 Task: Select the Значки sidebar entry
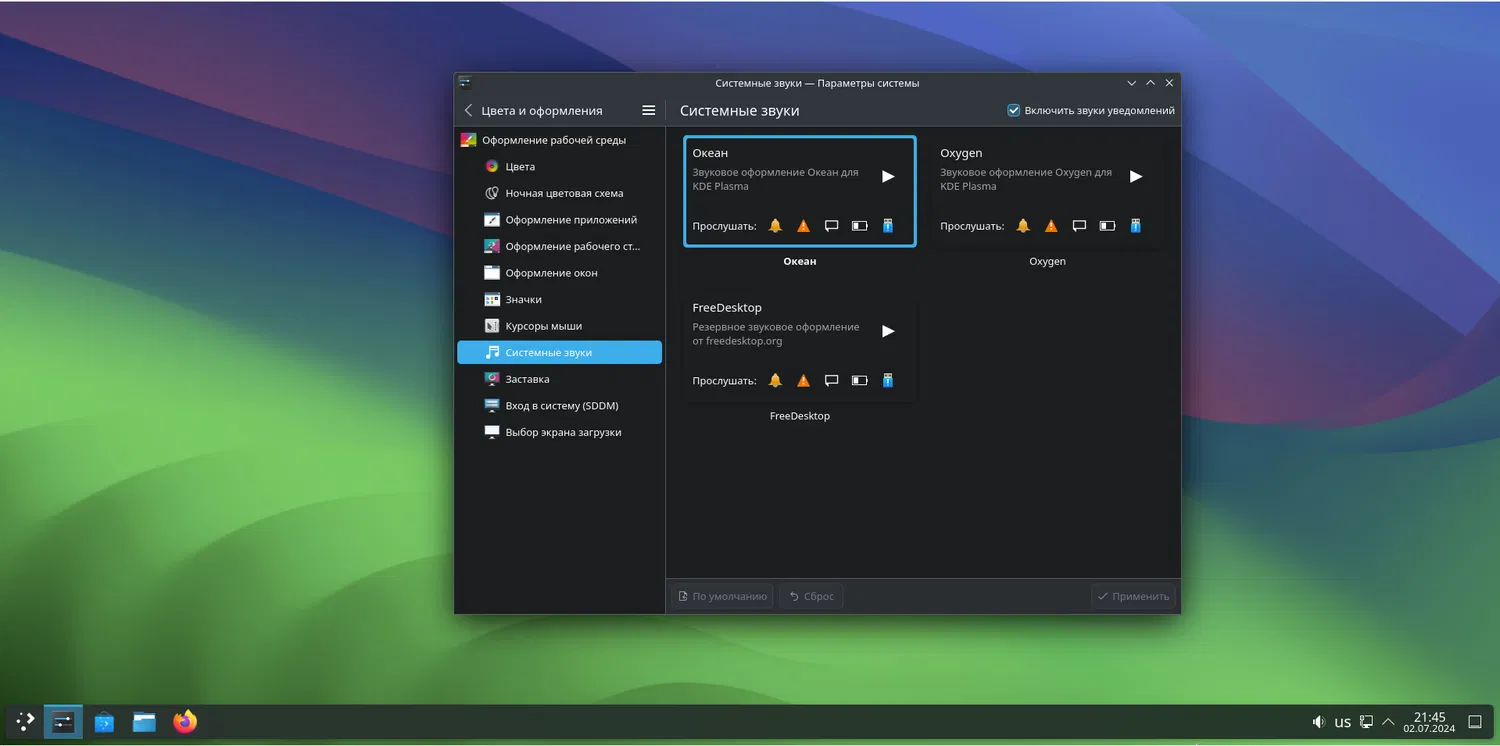[x=559, y=299]
